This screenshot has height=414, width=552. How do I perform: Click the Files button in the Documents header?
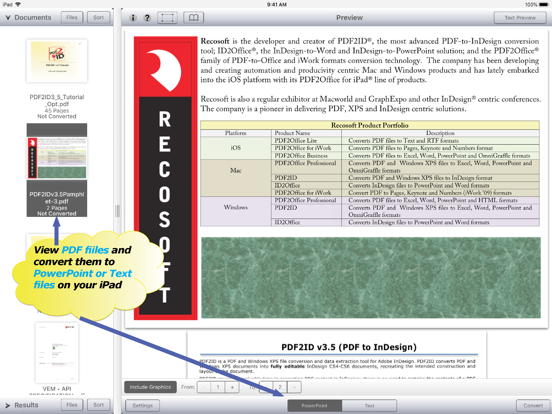click(x=72, y=18)
